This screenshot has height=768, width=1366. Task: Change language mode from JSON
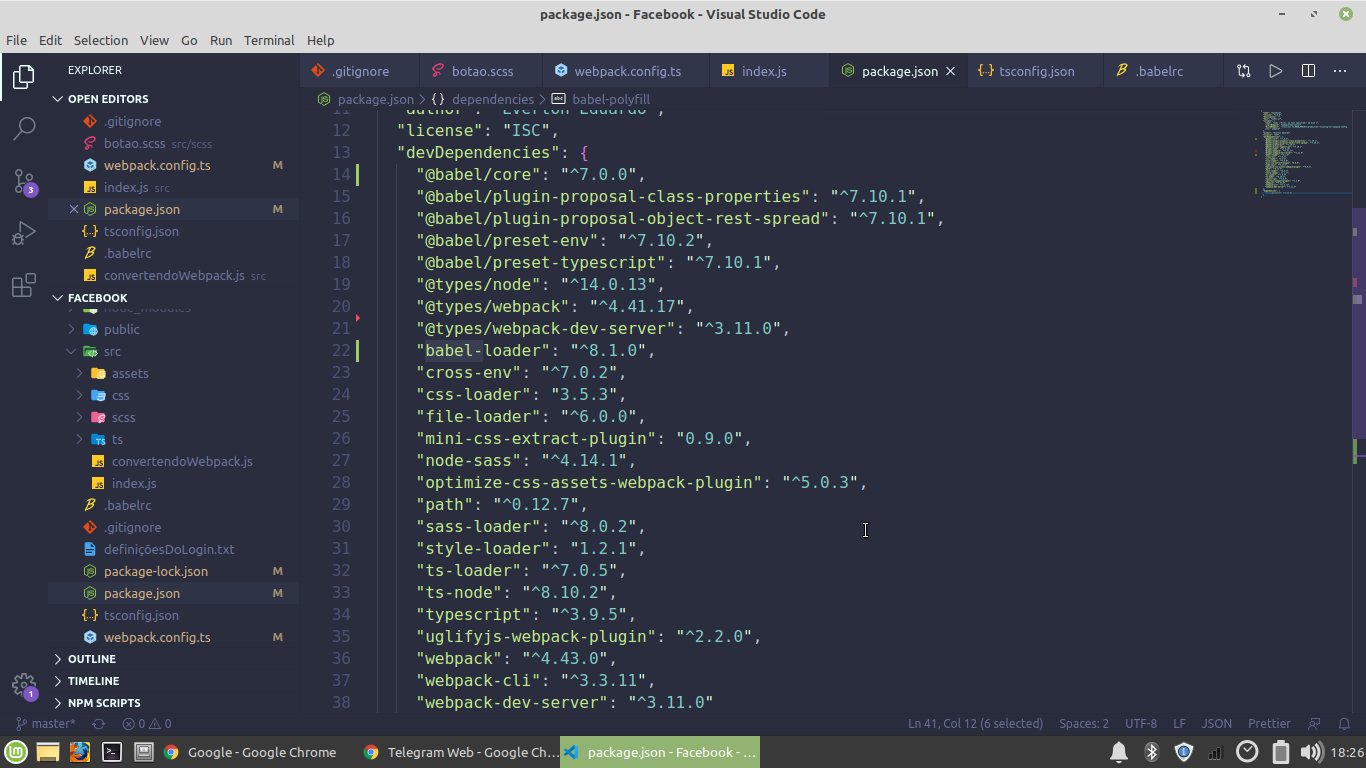click(x=1216, y=723)
